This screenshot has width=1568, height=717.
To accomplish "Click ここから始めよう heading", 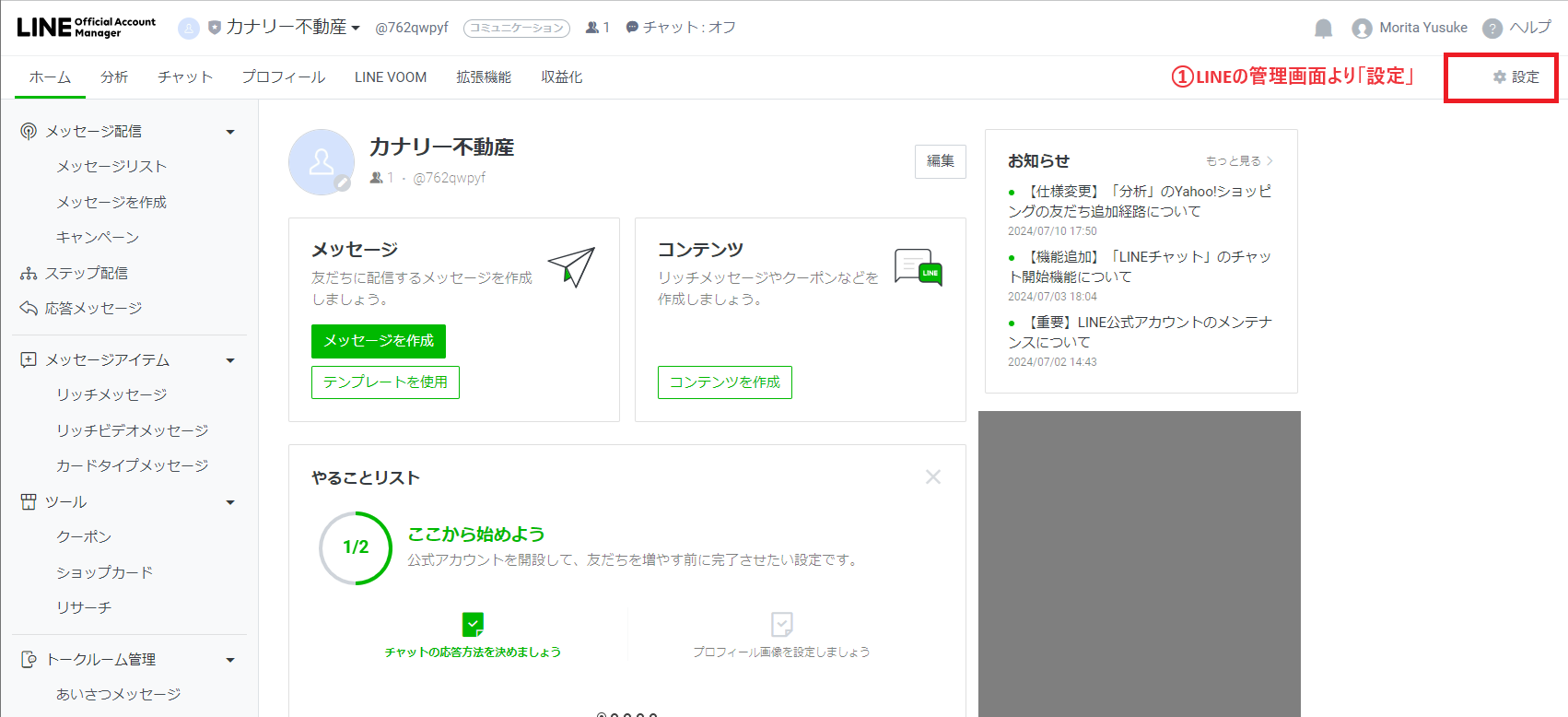I will click(476, 534).
